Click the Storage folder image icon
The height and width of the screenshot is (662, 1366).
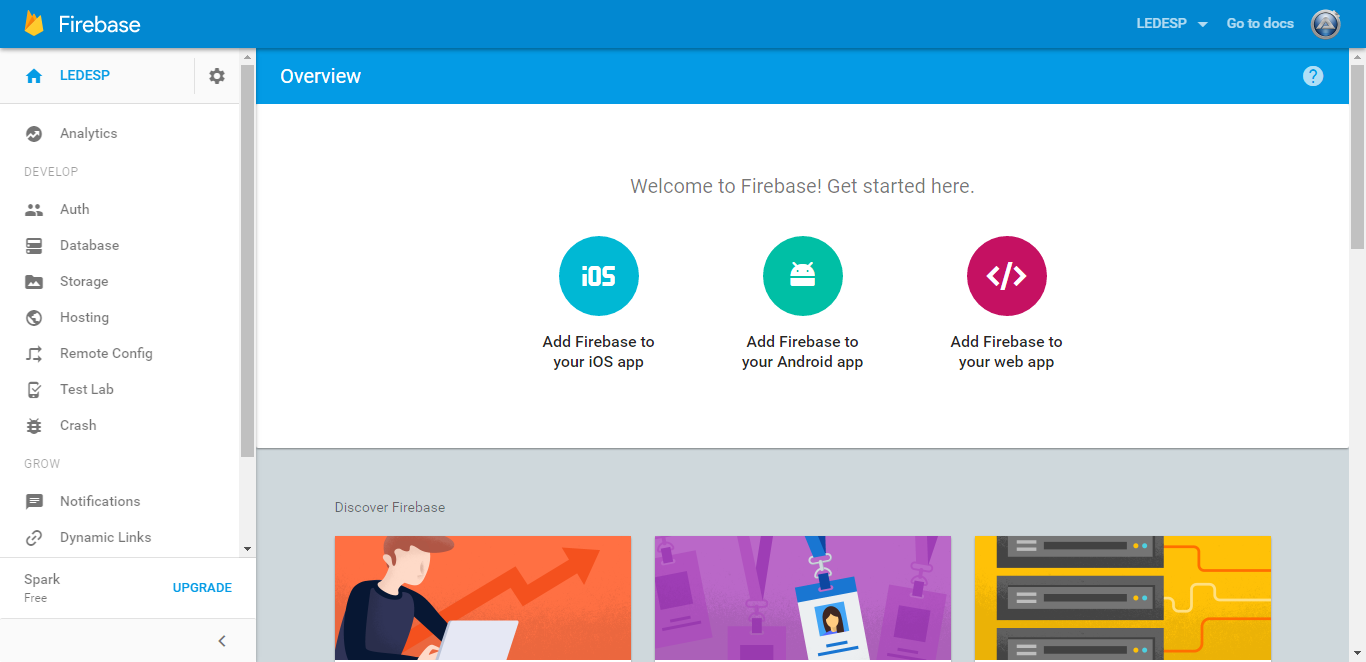pyautogui.click(x=34, y=281)
